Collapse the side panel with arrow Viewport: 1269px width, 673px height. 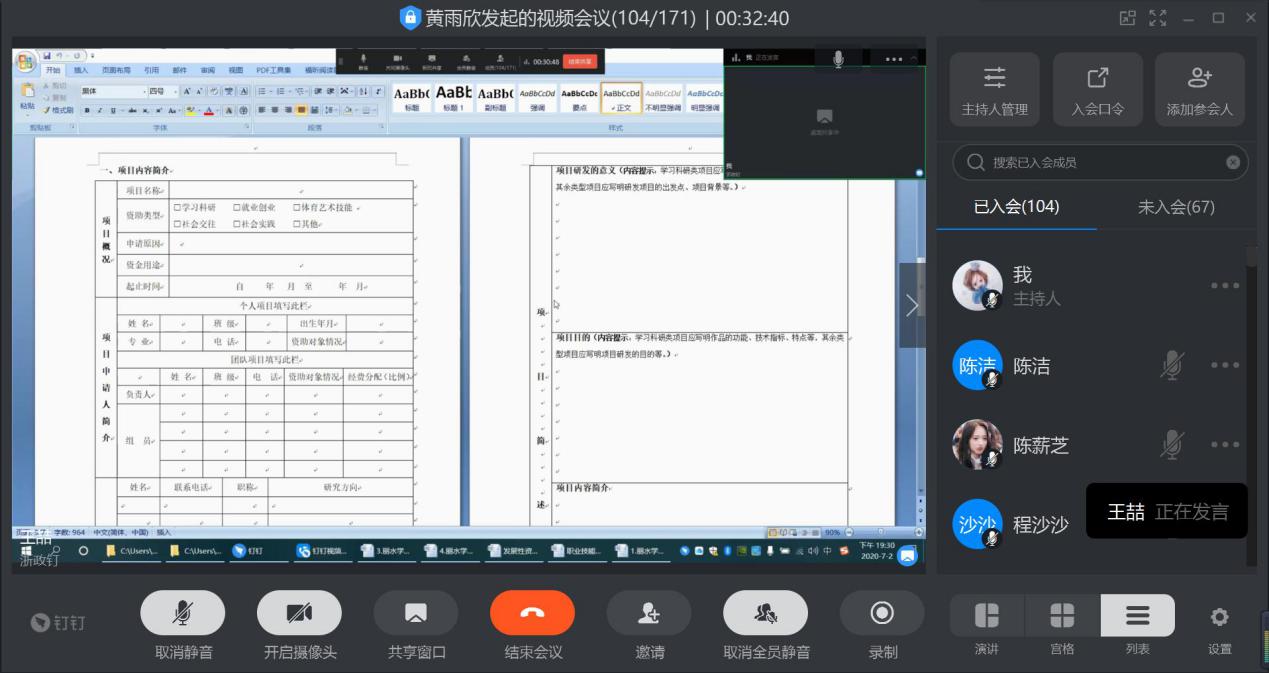911,305
